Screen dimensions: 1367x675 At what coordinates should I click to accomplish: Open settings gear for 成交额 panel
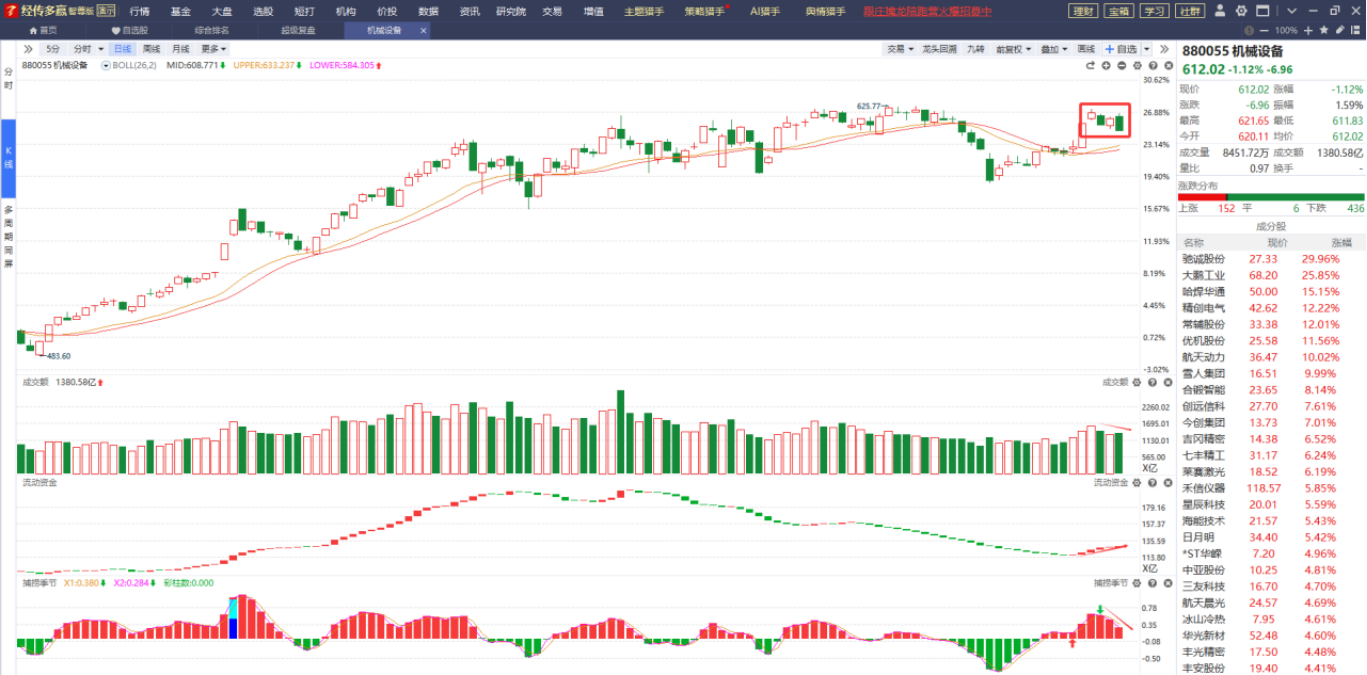[1137, 382]
